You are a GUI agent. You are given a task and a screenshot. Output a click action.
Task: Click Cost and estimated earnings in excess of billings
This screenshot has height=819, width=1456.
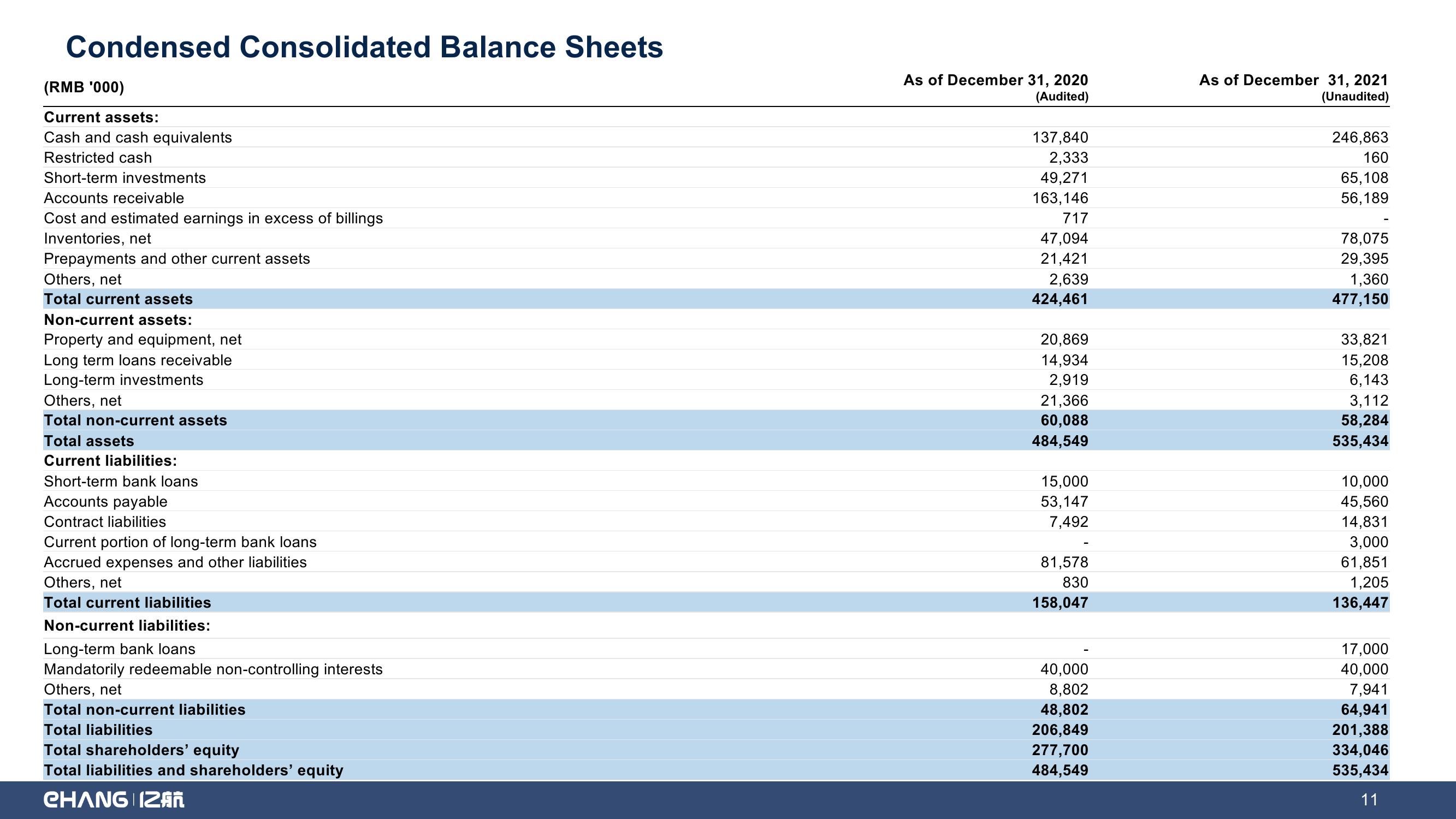click(x=213, y=218)
